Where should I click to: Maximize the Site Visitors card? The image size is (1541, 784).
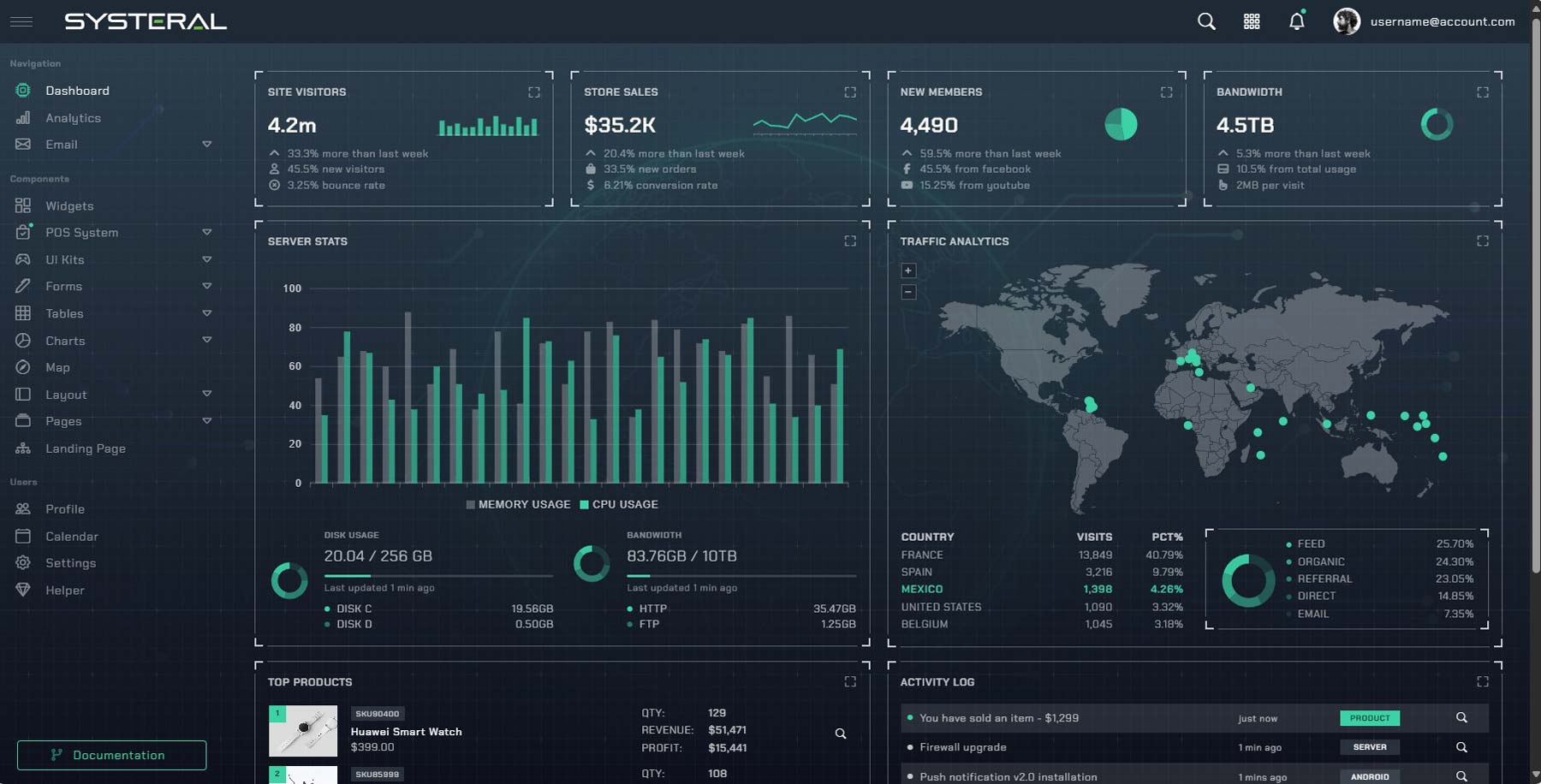pos(534,92)
